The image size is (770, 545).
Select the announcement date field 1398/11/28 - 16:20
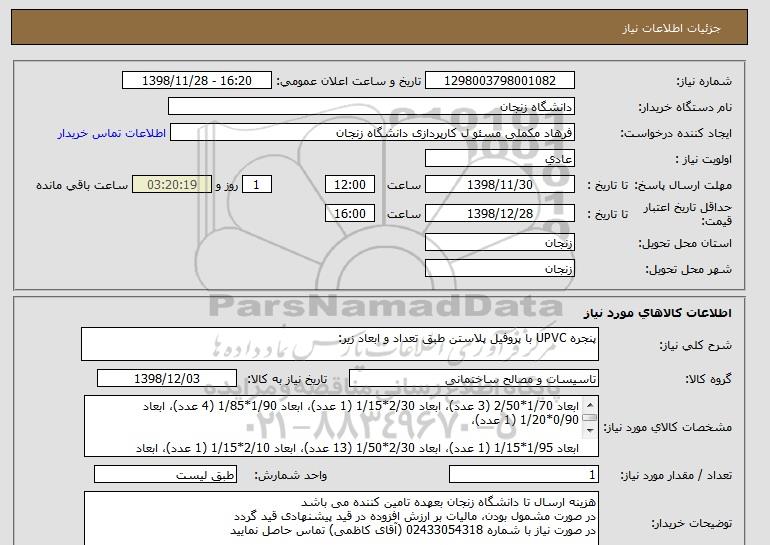tap(196, 81)
